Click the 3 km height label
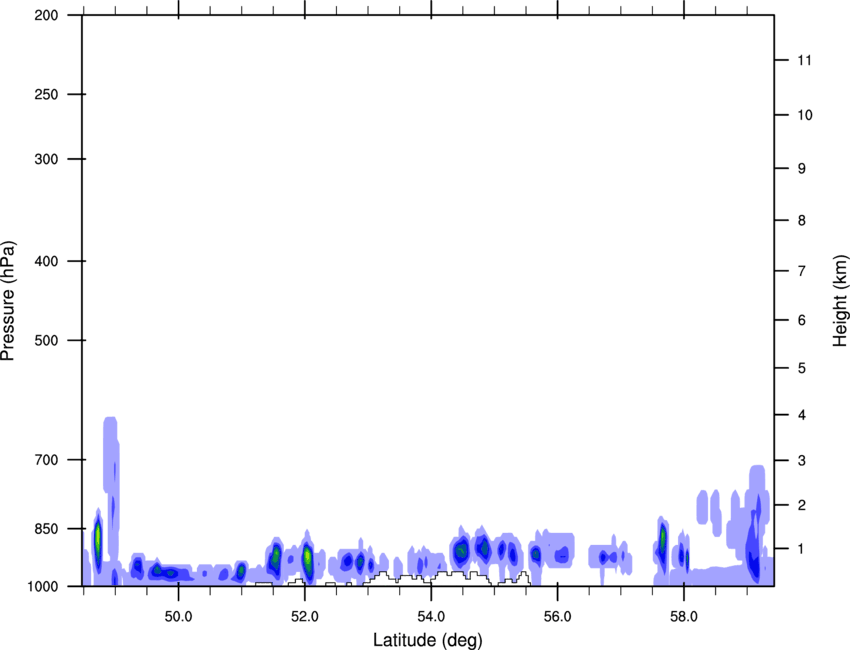 (802, 461)
